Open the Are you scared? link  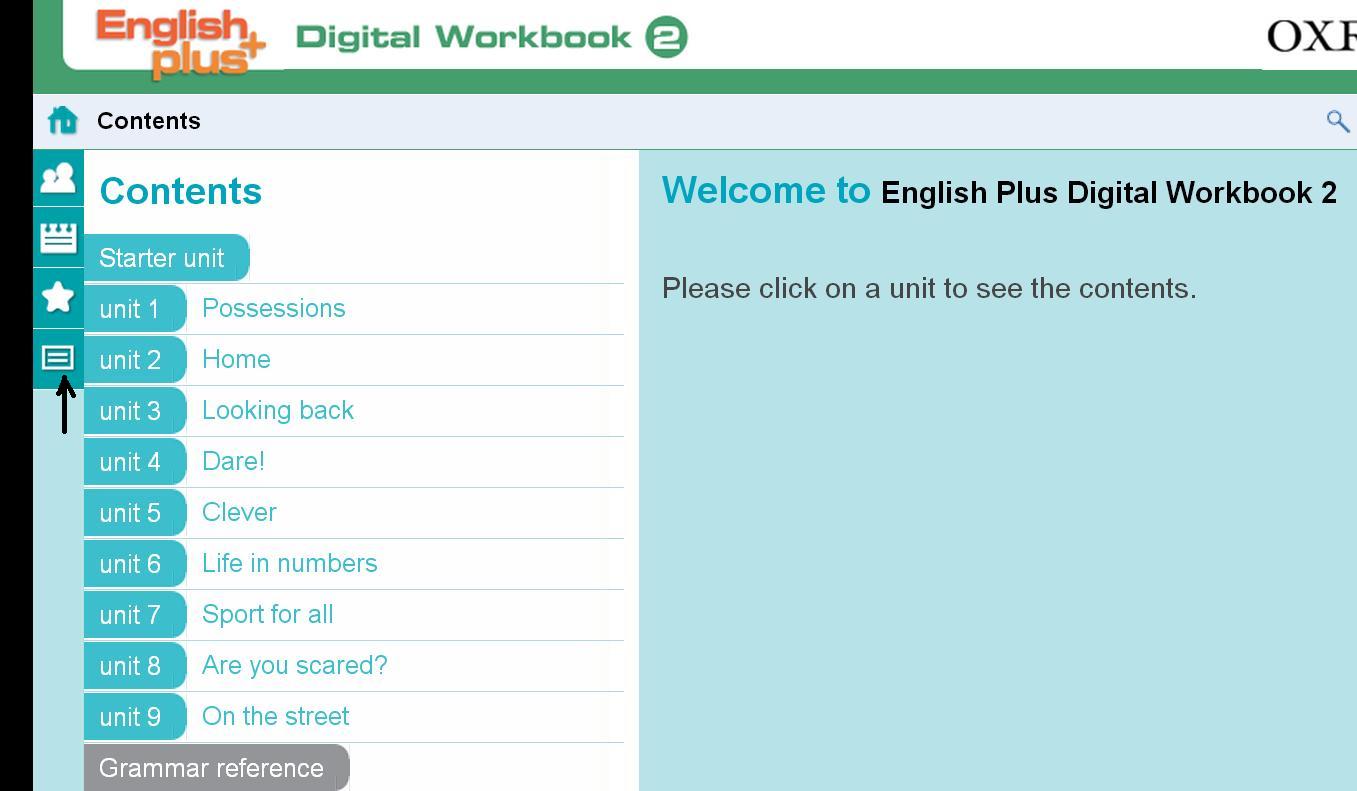[295, 665]
